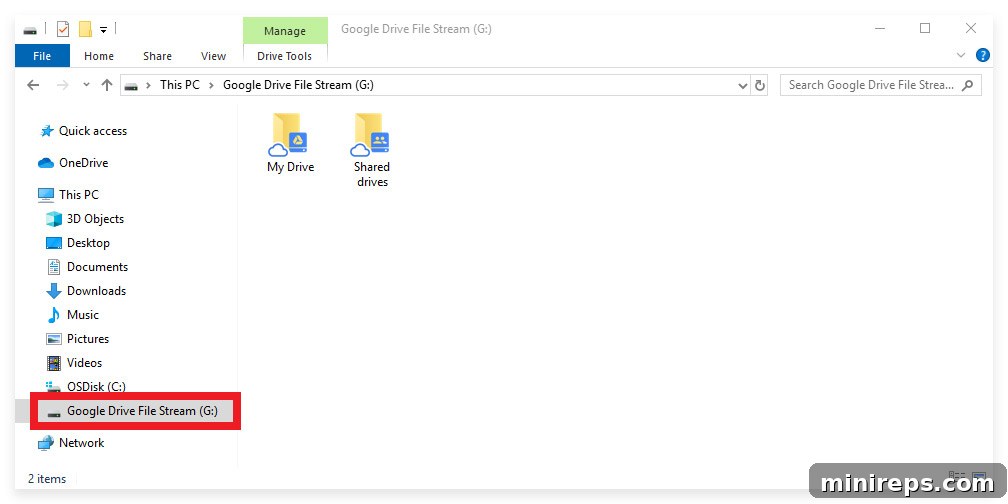Screen dimensions: 1008x504
Task: Click the Properties quick access toolbar icon
Action: (63, 29)
